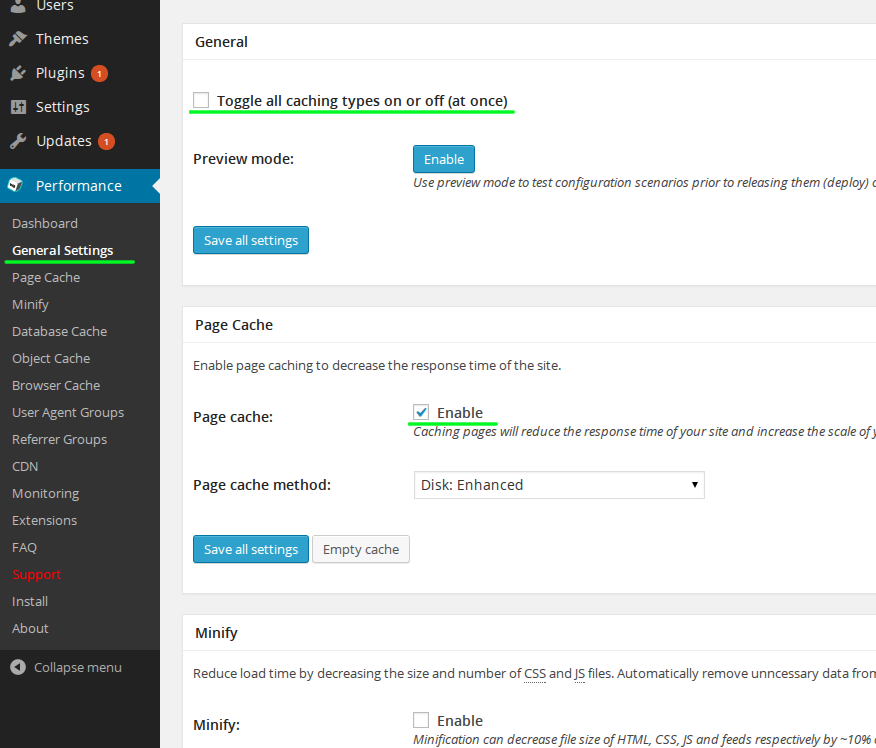Open the Object Cache submenu item

point(51,359)
